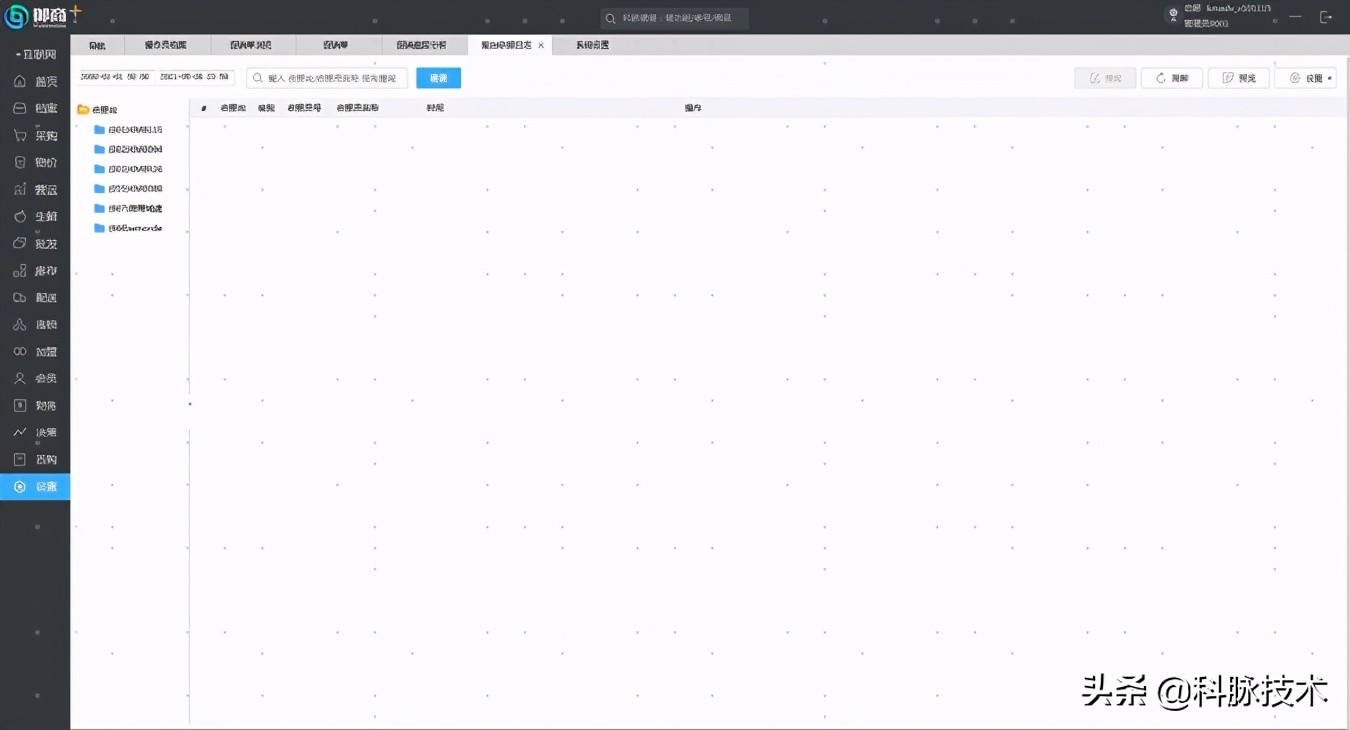Open the 采购 shopping cart sidebar icon
The image size is (1350, 730).
tap(19, 135)
